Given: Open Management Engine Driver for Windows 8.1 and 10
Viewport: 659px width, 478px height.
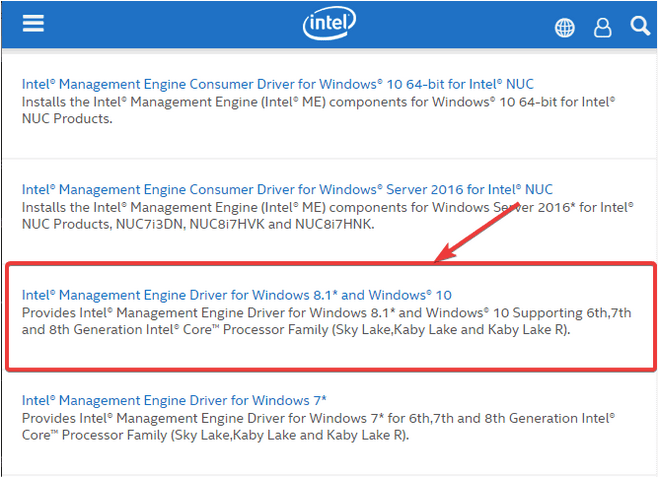Looking at the screenshot, I should [237, 295].
